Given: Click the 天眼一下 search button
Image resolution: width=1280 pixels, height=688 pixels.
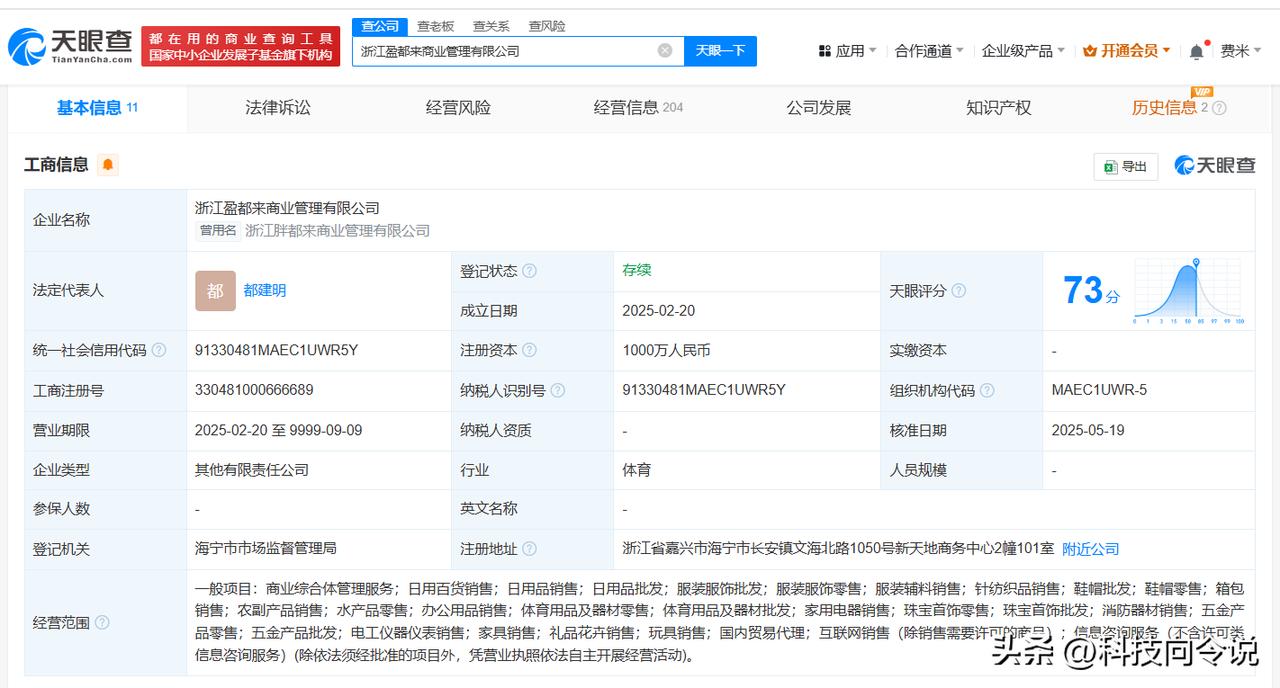Looking at the screenshot, I should tap(720, 51).
